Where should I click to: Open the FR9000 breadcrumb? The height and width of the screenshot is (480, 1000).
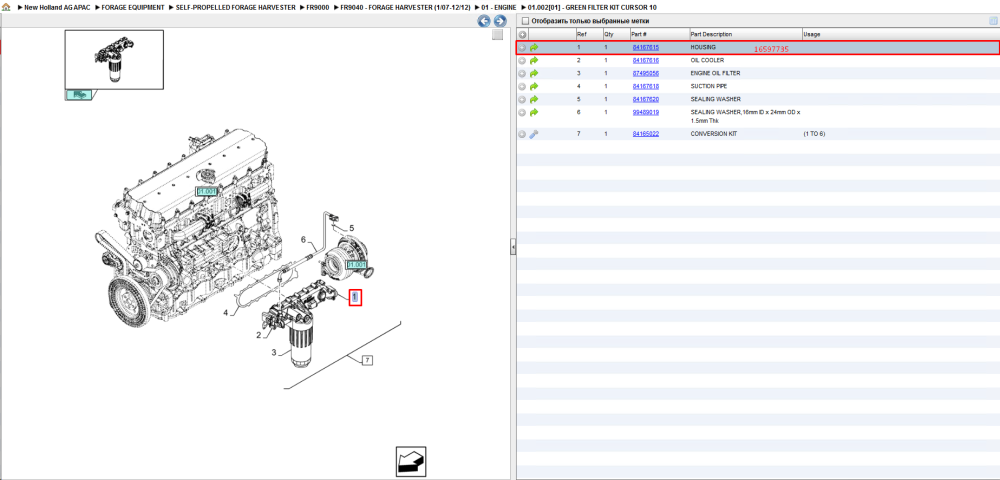click(317, 7)
